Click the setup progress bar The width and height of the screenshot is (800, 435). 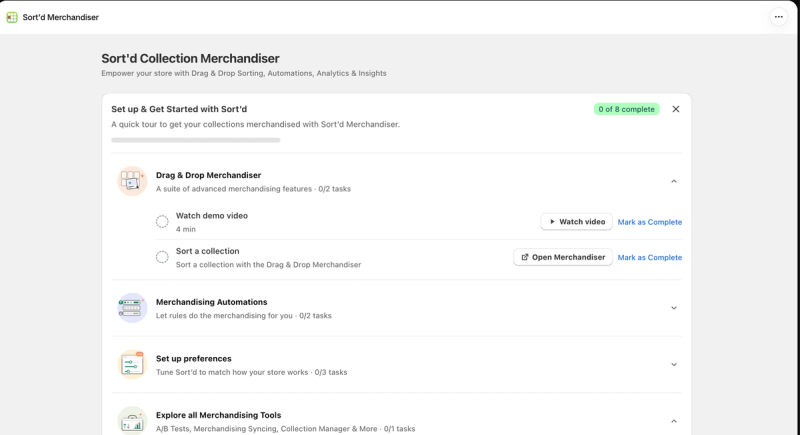coord(196,140)
